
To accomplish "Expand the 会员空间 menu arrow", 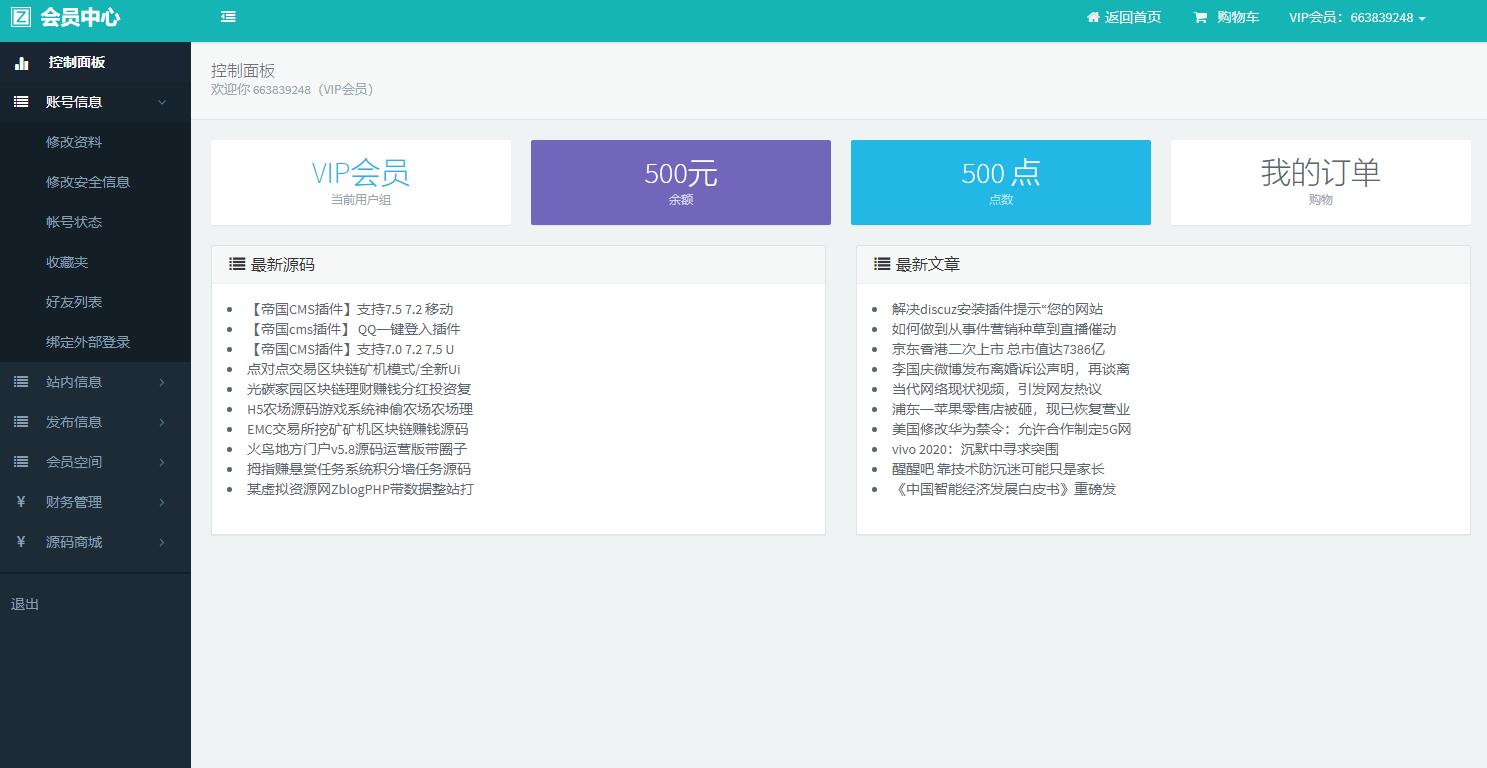I will tap(162, 462).
